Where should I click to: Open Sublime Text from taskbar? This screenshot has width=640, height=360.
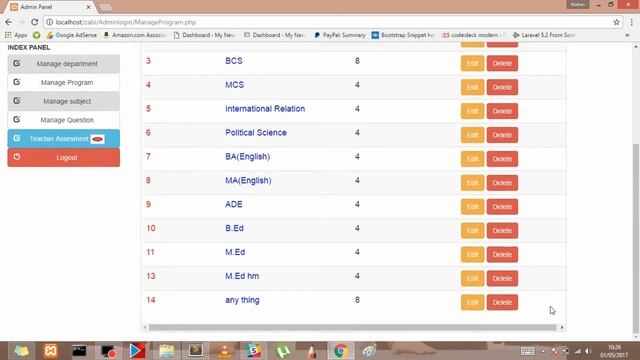[x=196, y=351]
